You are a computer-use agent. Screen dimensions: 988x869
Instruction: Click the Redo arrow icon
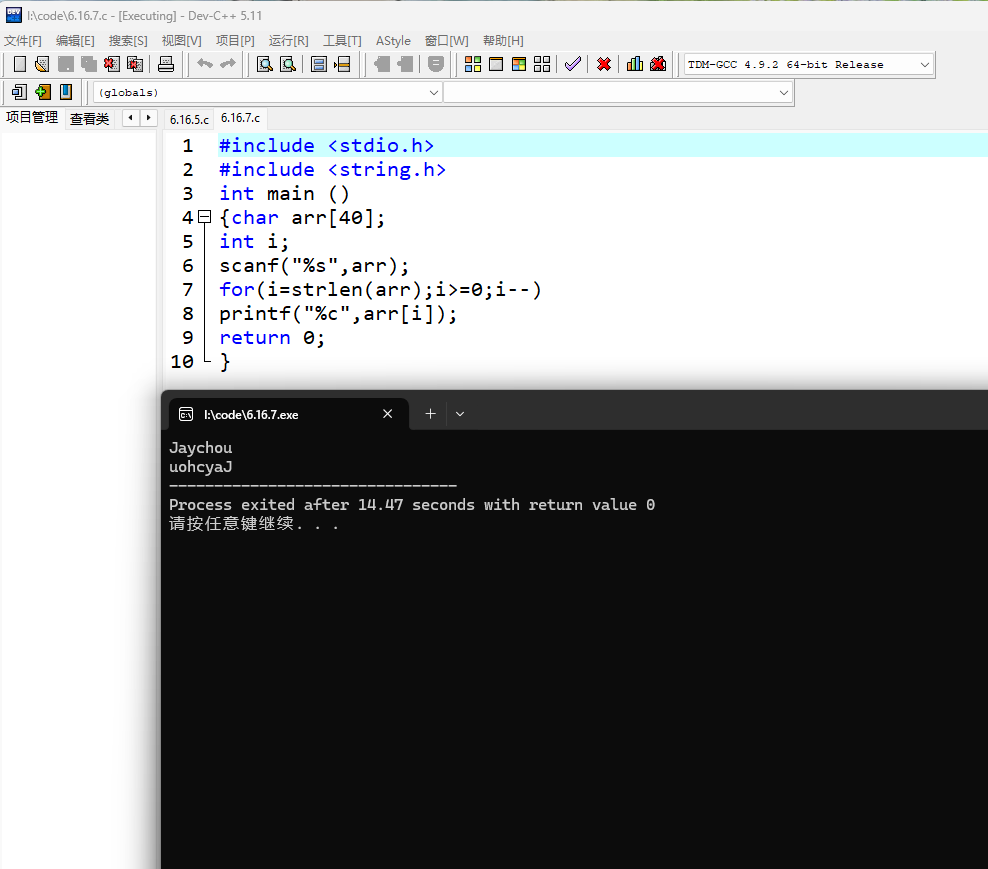227,64
